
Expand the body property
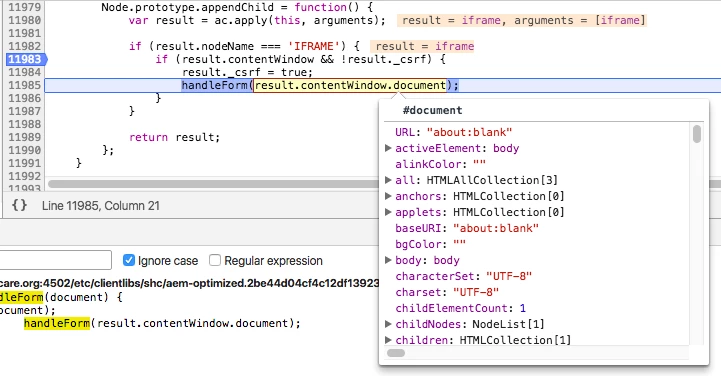tap(388, 260)
